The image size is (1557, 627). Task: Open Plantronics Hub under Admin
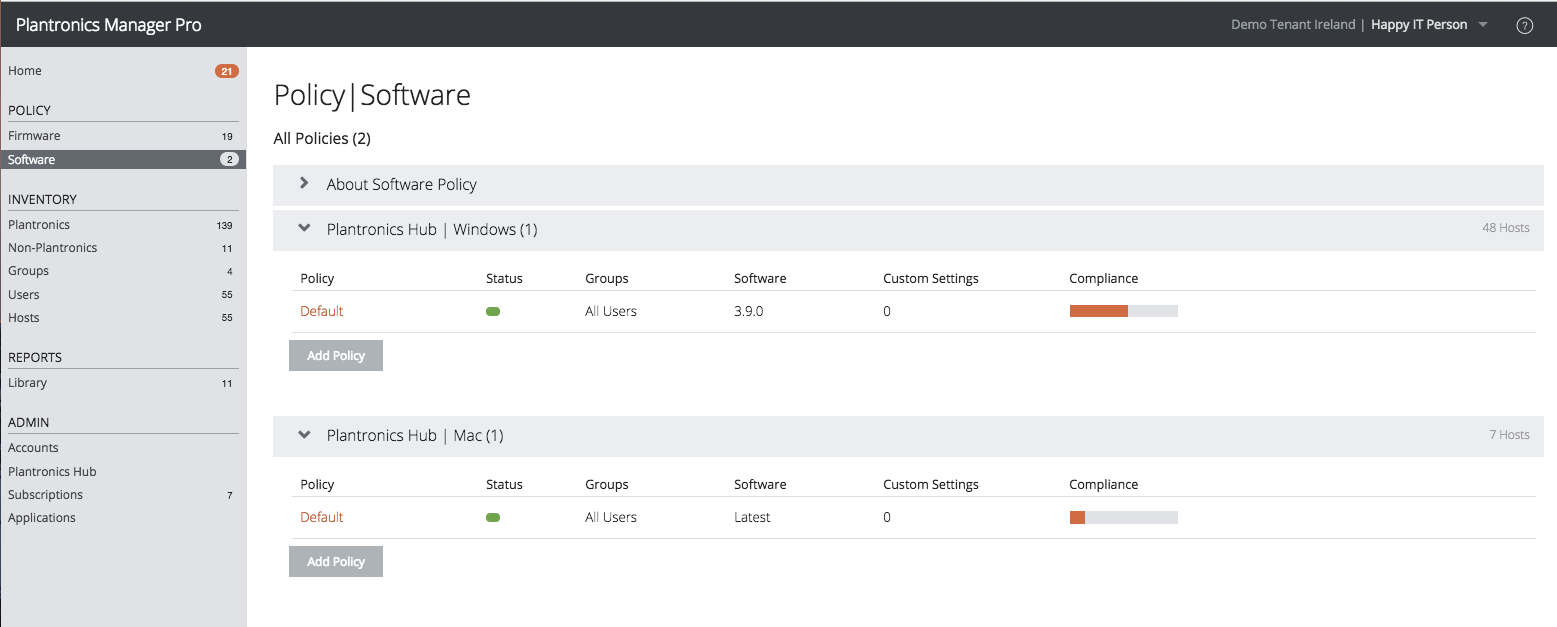point(52,472)
